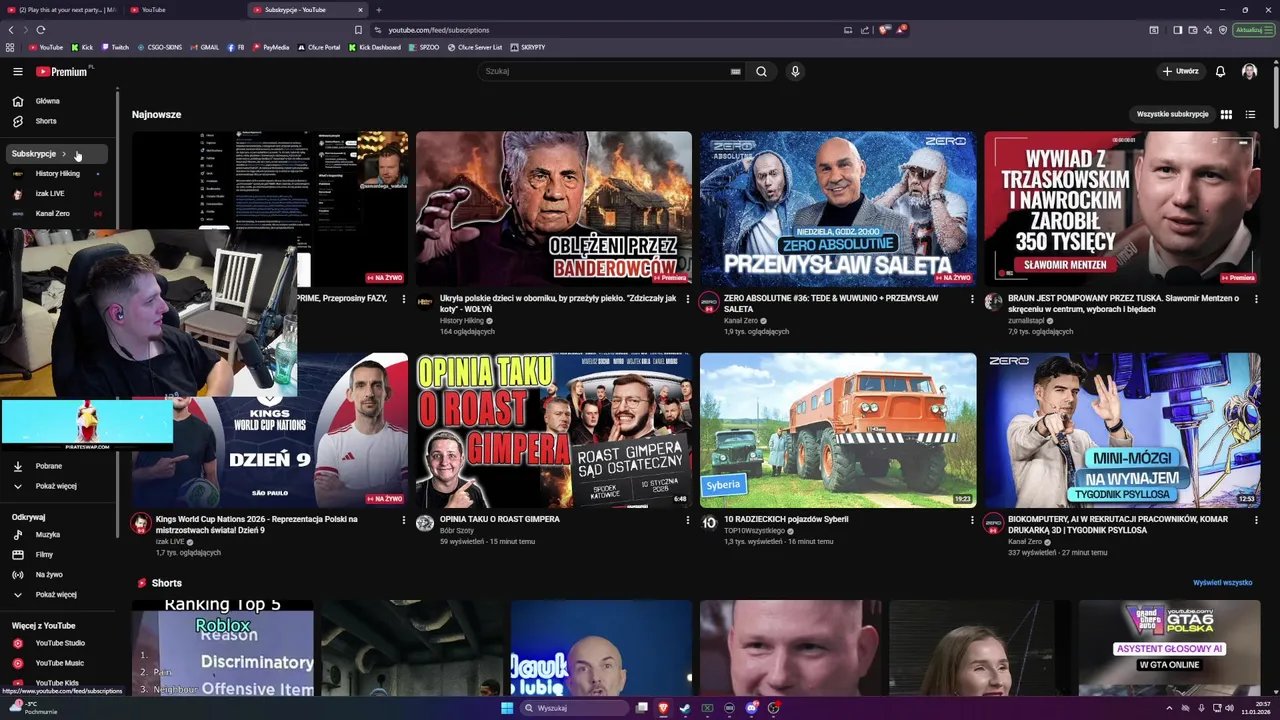This screenshot has width=1280, height=720.
Task: Click the Brave Rewards triangle icon
Action: [x=900, y=30]
